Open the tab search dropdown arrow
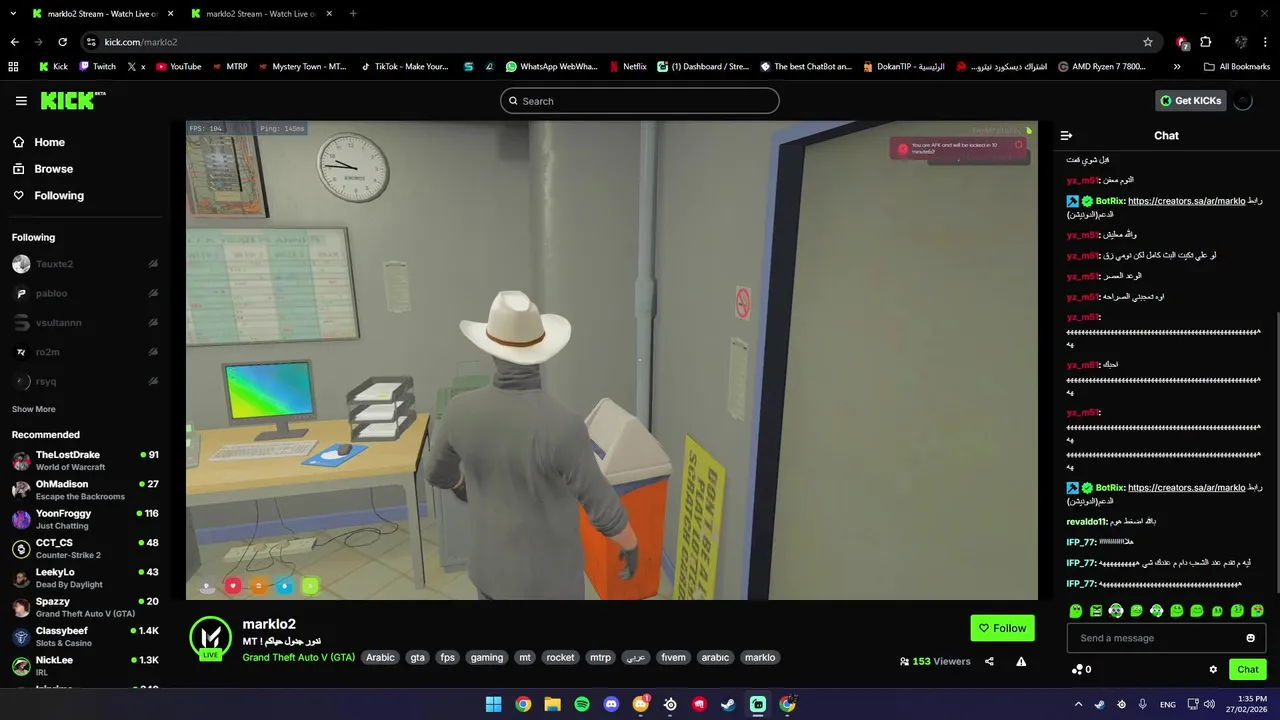The image size is (1280, 720). click(x=13, y=14)
